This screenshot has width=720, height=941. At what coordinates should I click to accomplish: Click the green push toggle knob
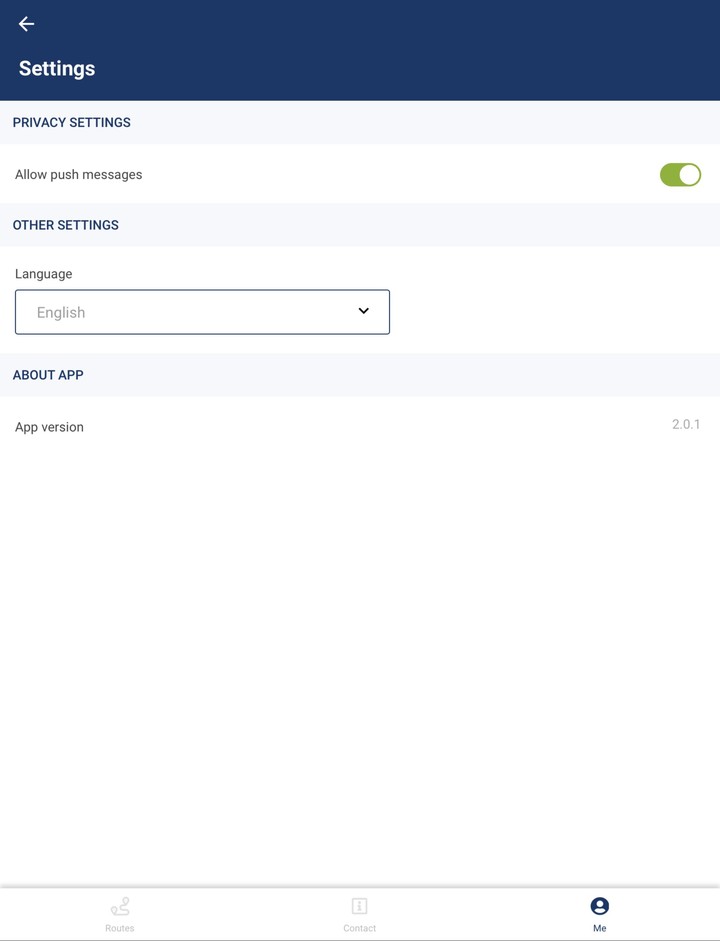(x=689, y=175)
